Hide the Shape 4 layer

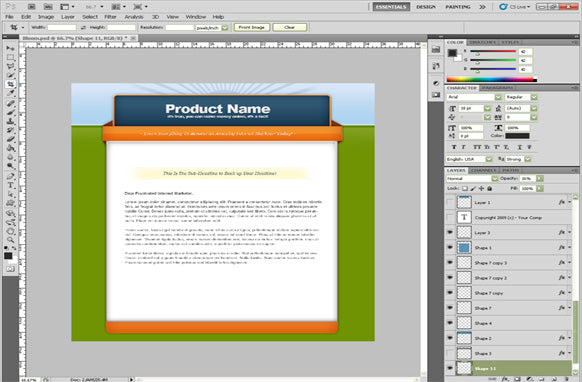coord(450,323)
